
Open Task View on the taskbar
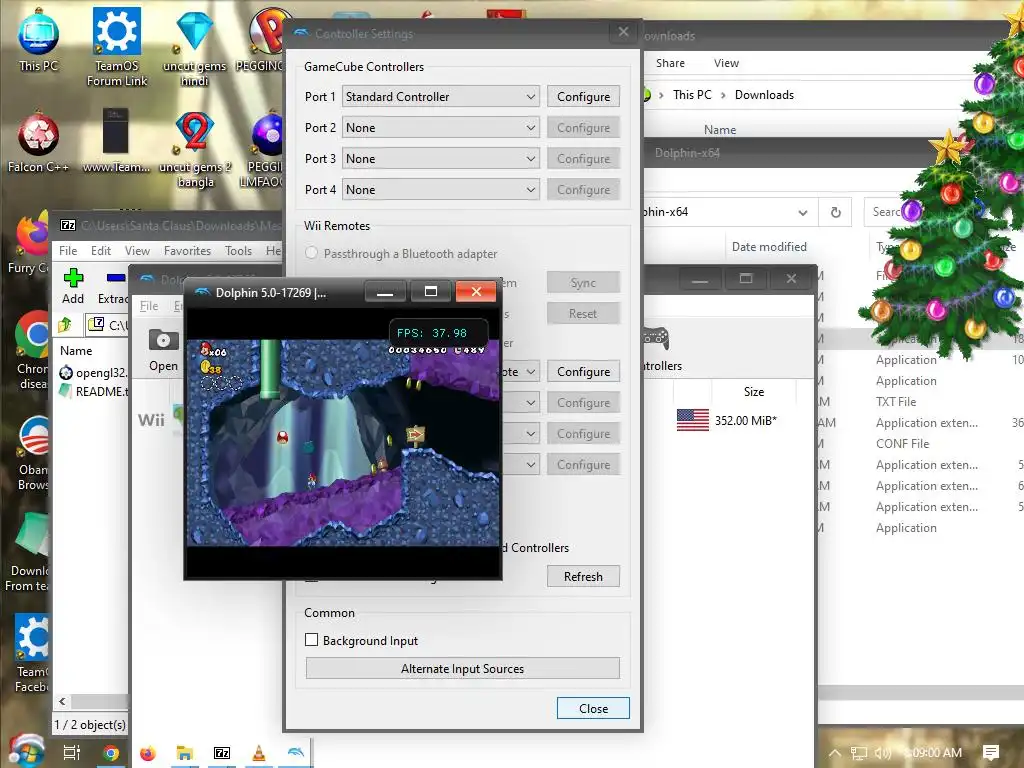[72, 753]
